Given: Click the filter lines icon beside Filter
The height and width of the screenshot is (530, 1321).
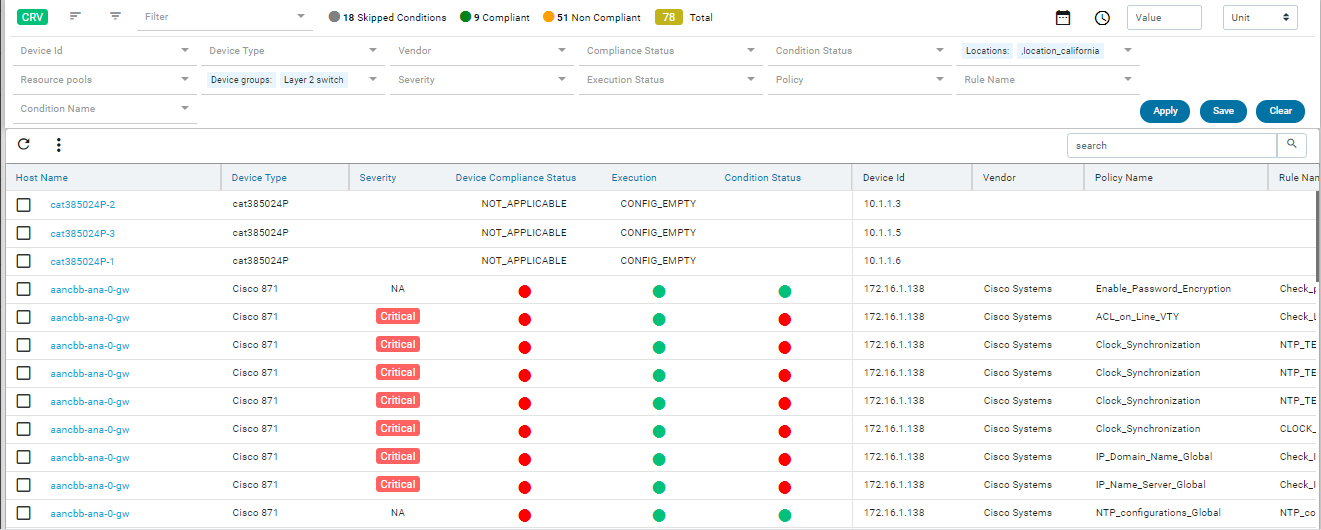Looking at the screenshot, I should 116,17.
